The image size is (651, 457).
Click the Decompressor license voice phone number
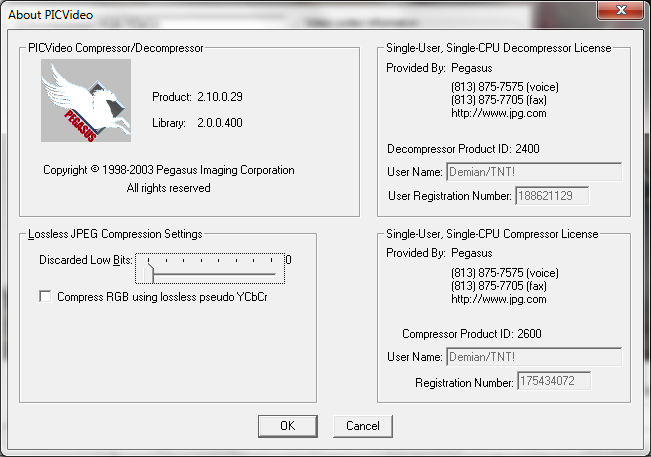(x=505, y=87)
